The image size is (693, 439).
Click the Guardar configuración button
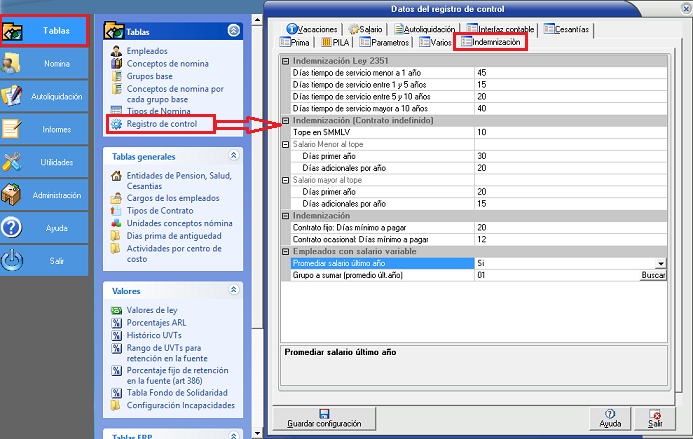[x=324, y=417]
